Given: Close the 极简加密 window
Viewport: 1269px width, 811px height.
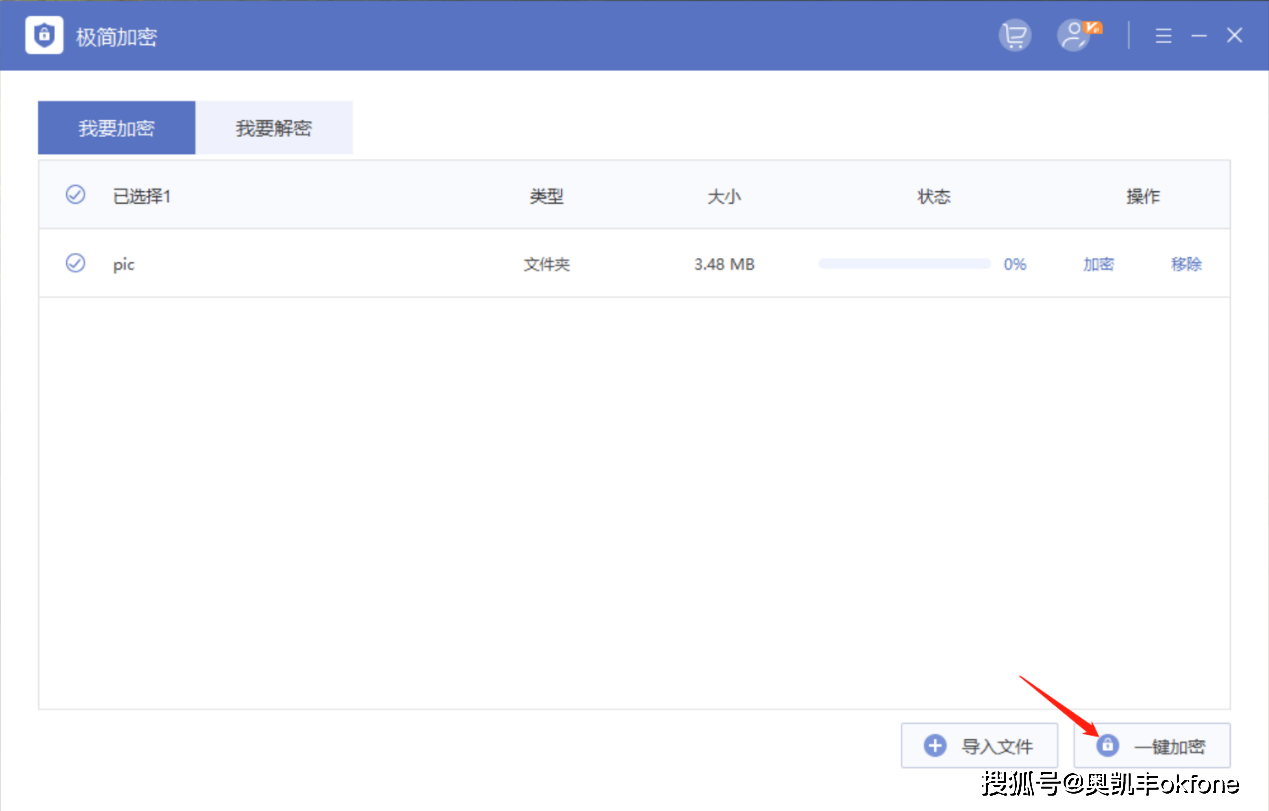Looking at the screenshot, I should tap(1235, 36).
